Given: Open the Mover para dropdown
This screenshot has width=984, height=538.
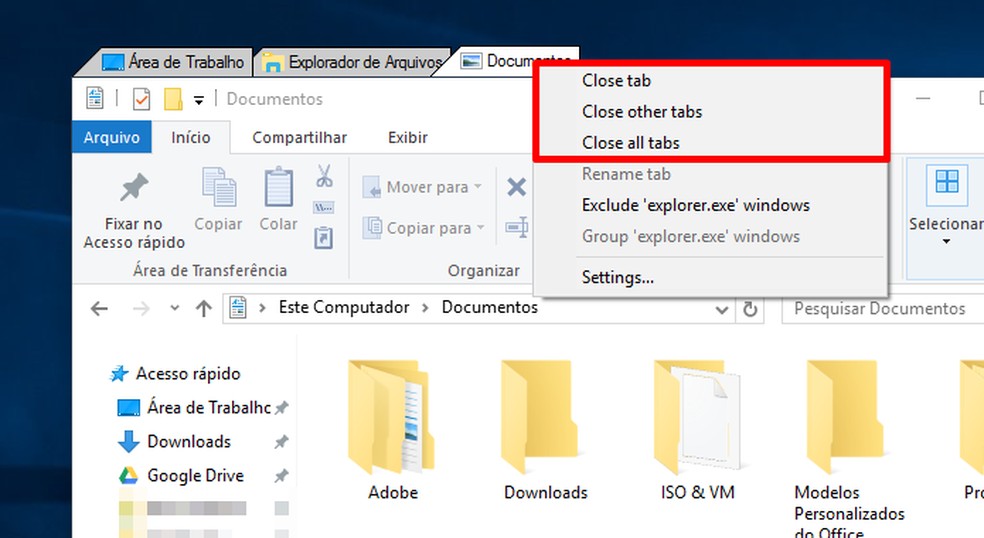Looking at the screenshot, I should tap(423, 187).
